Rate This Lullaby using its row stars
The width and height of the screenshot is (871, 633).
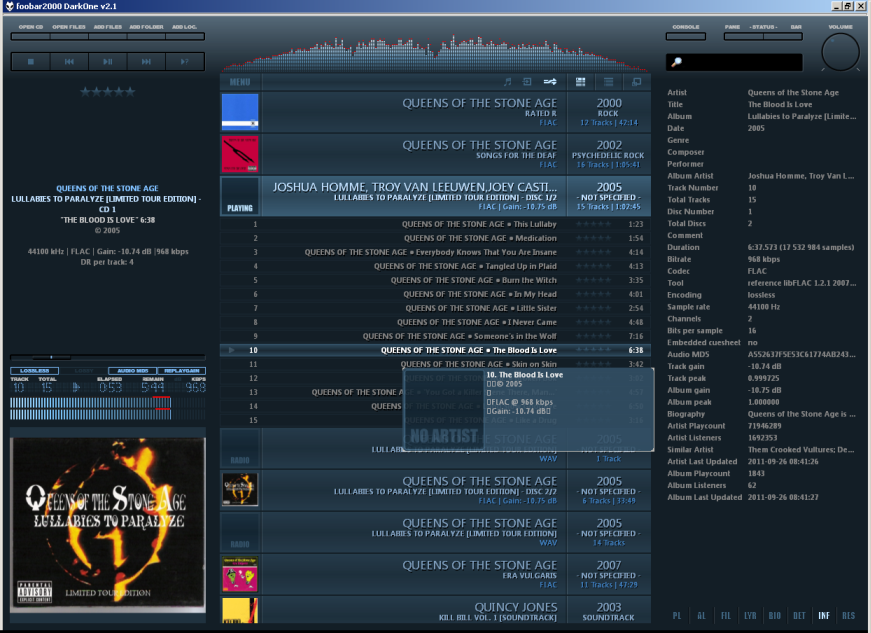coord(594,224)
